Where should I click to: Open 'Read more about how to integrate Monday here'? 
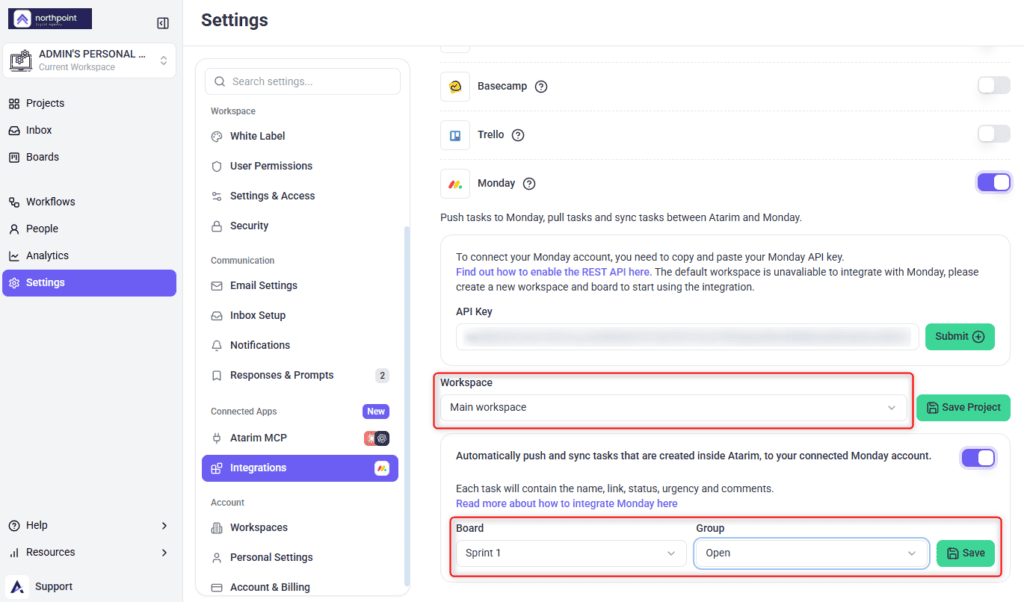[566, 503]
